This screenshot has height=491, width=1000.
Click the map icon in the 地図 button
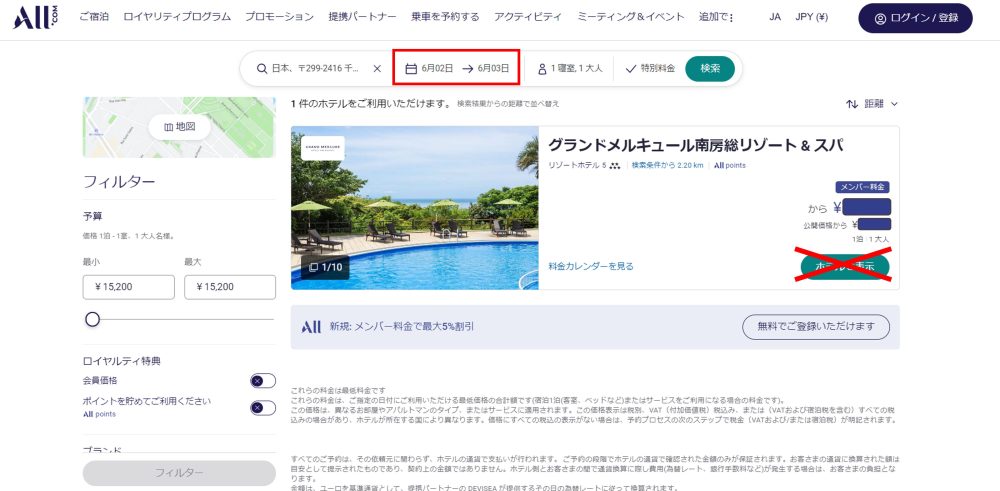point(168,127)
